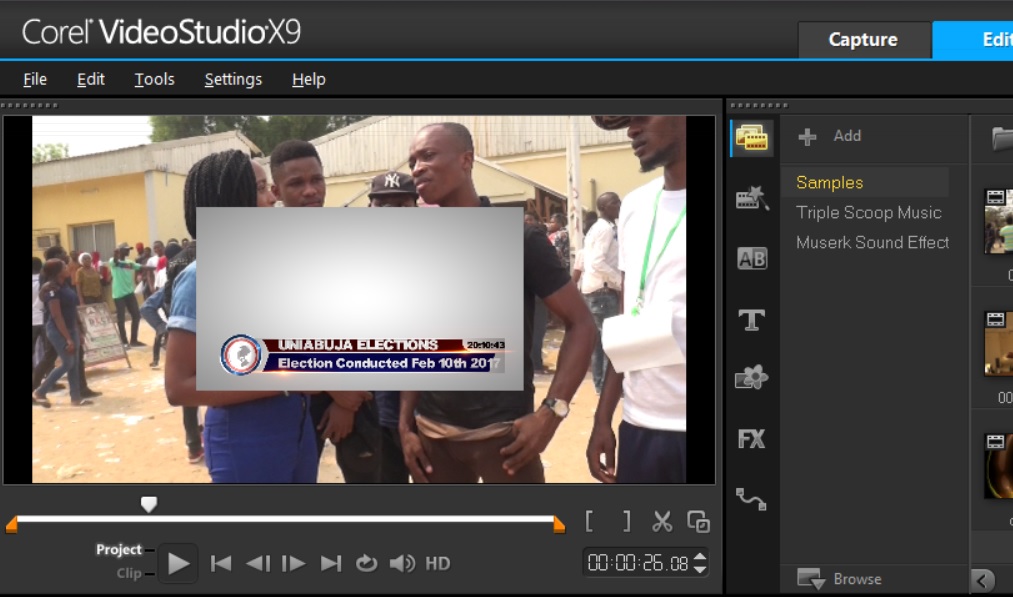Increase timecode with up arrow
Viewport: 1013px width, 597px height.
tap(700, 557)
